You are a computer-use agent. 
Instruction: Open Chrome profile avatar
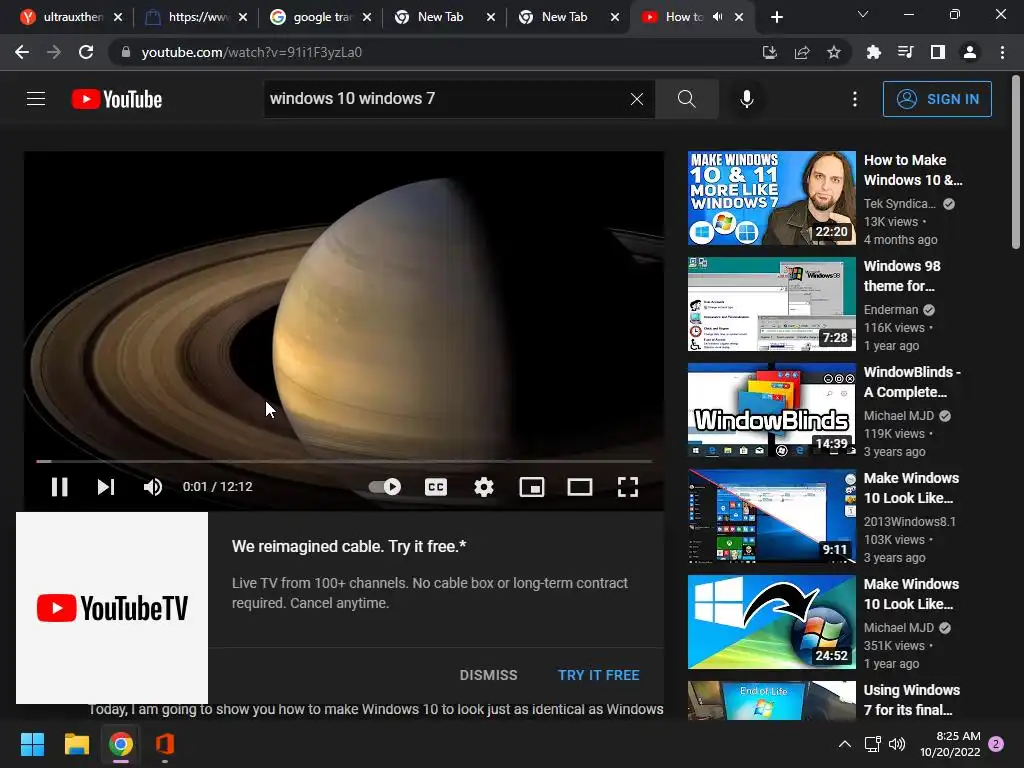tap(970, 52)
